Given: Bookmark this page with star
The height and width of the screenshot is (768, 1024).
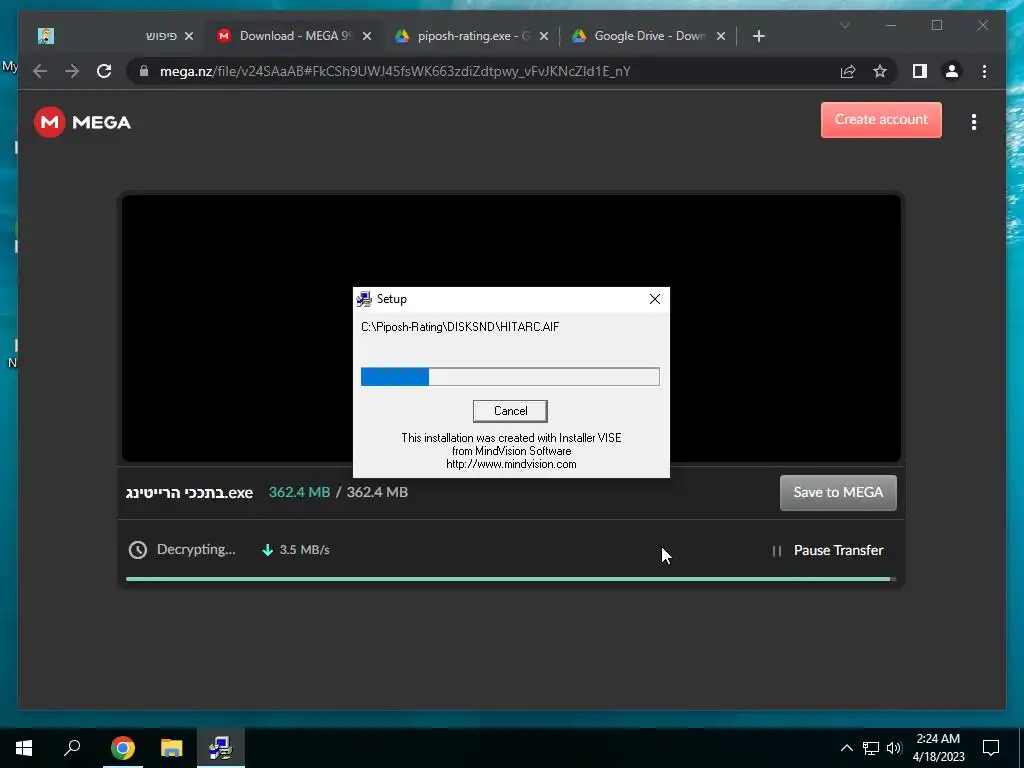Looking at the screenshot, I should (x=880, y=71).
